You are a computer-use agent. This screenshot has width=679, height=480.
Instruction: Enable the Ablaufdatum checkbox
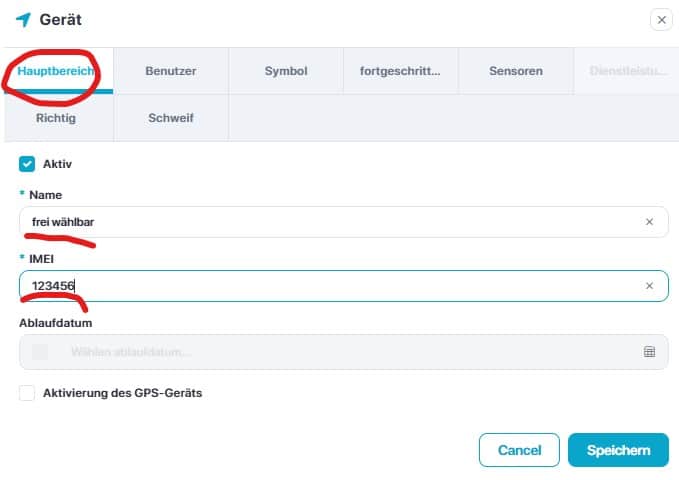(40, 352)
